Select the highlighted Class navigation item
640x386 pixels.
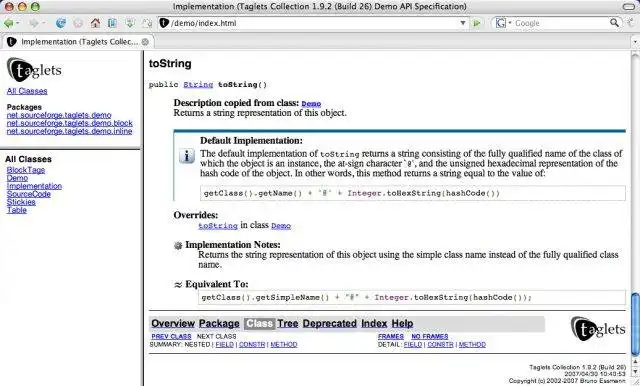[259, 324]
